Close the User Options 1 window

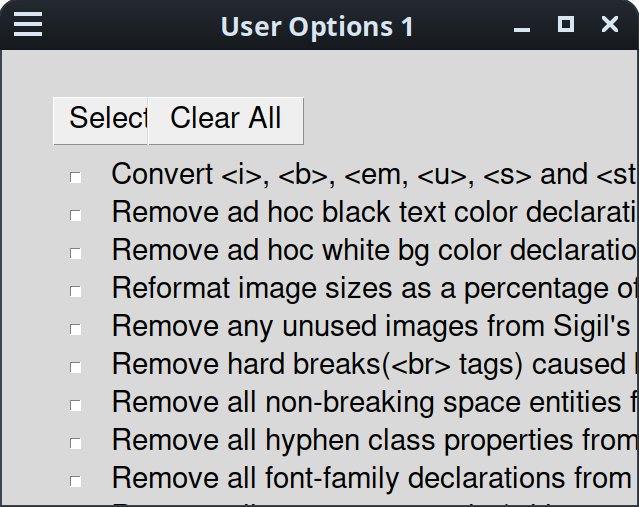click(x=610, y=25)
